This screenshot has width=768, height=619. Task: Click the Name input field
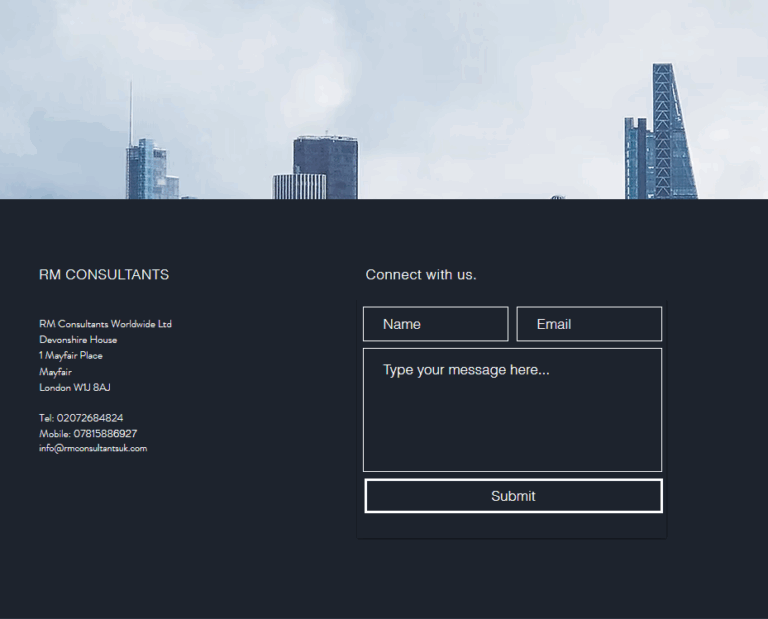[435, 324]
